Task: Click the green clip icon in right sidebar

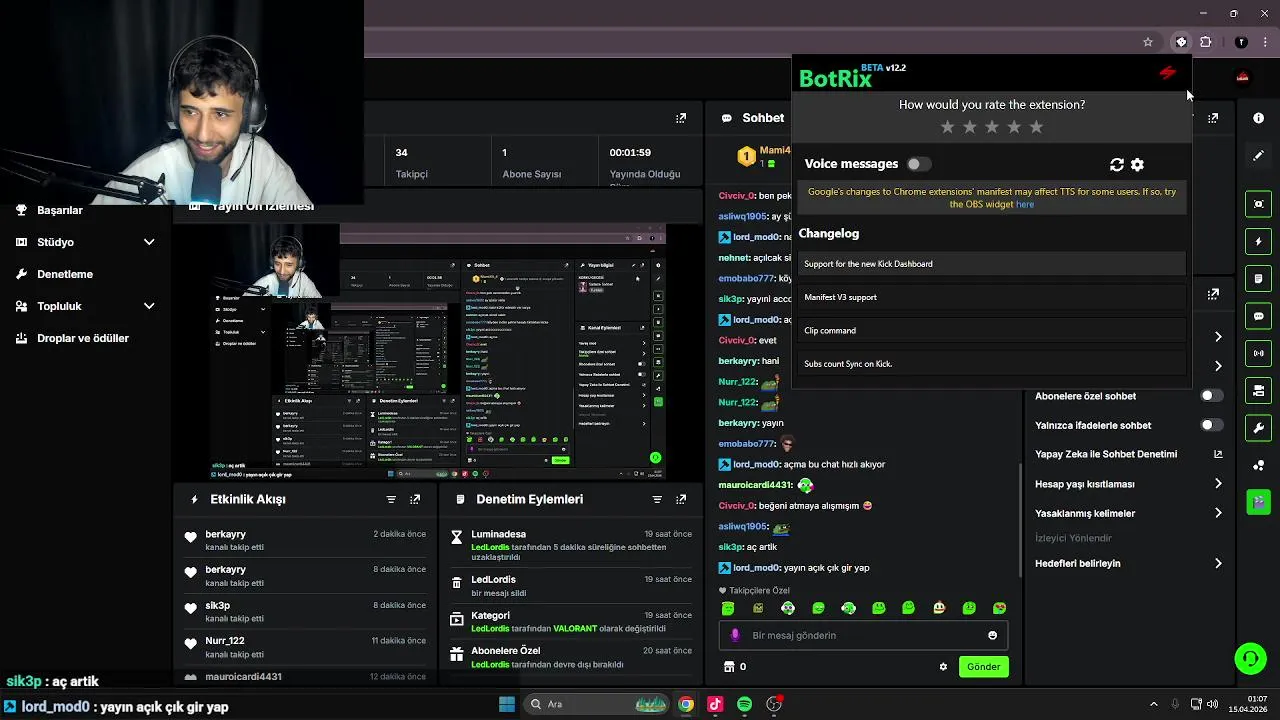Action: coord(1259,502)
